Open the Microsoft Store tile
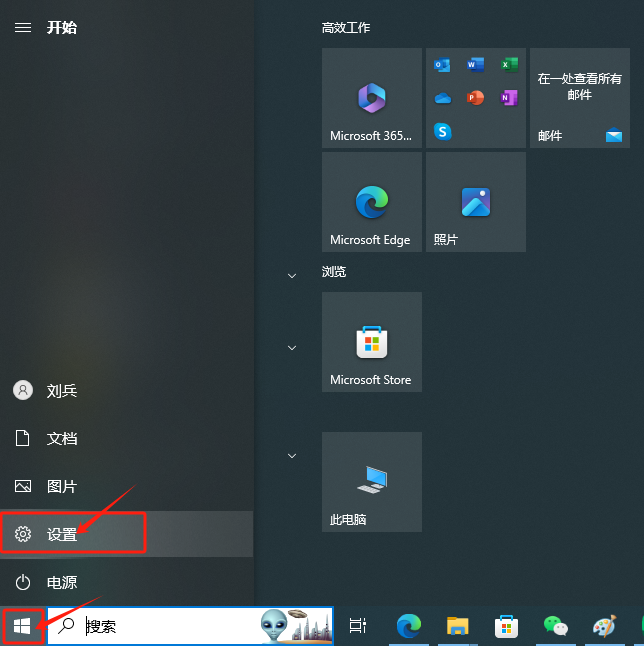Image resolution: width=644 pixels, height=646 pixels. [371, 342]
